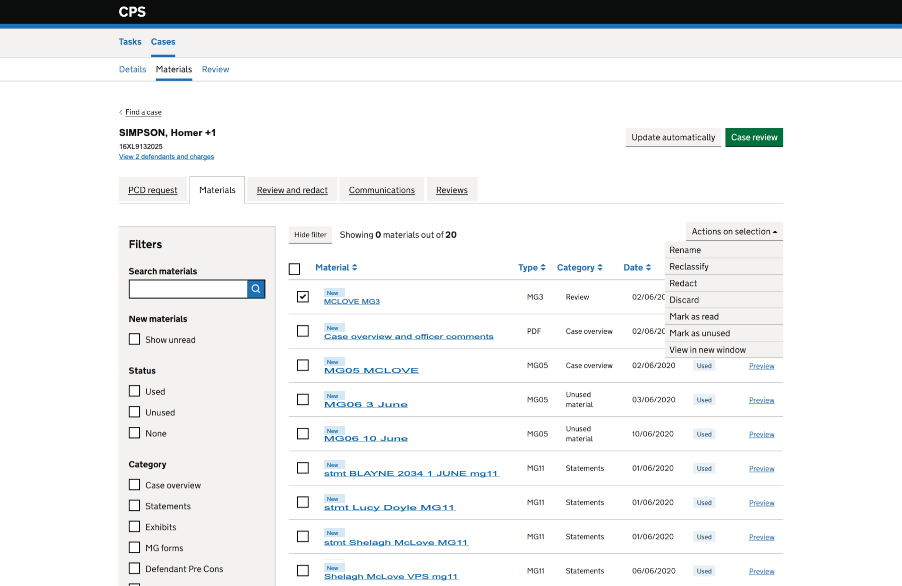Sort table by Category column
Image resolution: width=902 pixels, height=586 pixels.
pos(579,267)
